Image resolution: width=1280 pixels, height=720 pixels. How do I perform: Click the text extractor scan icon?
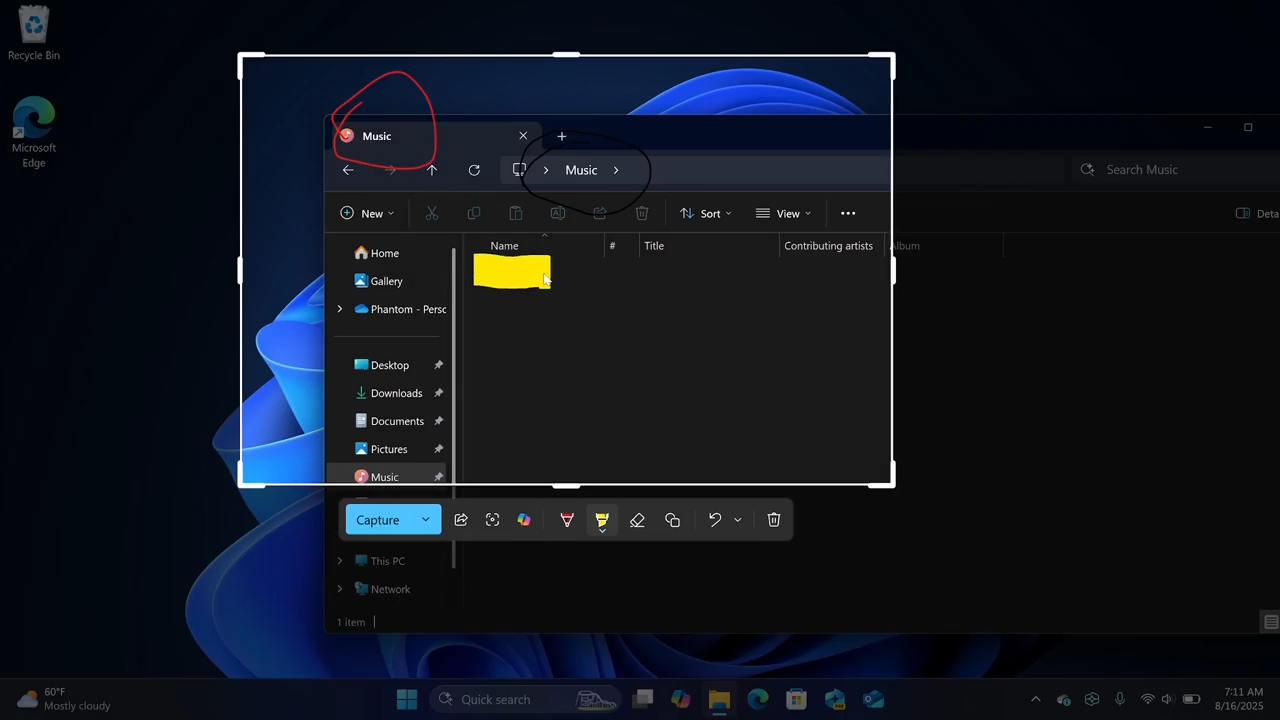coord(492,520)
